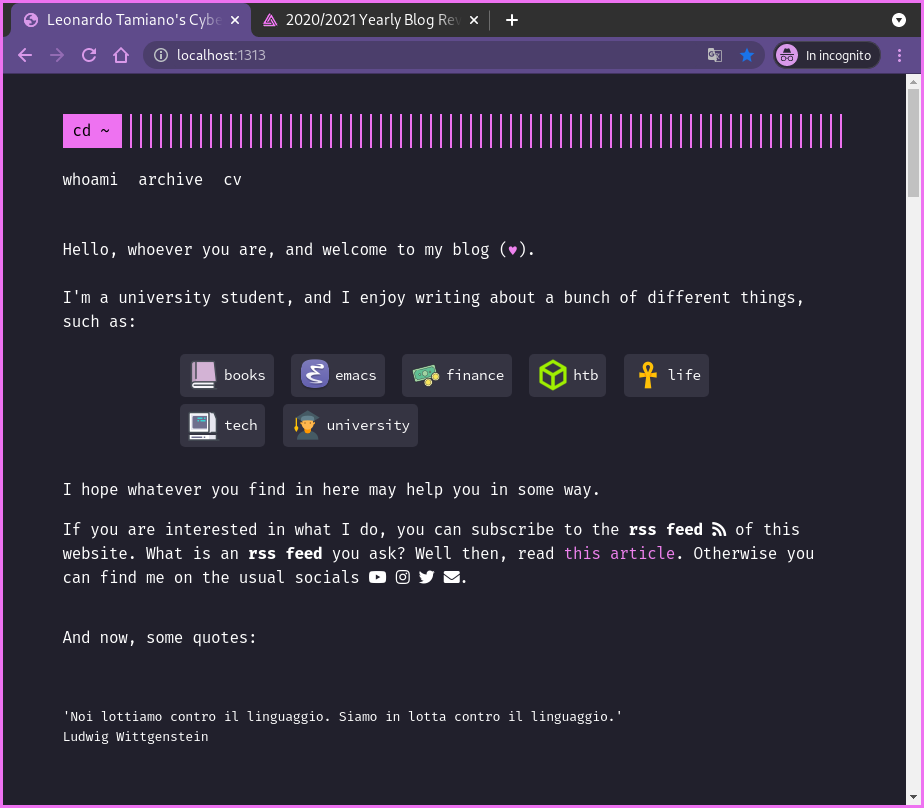Open the In incognito profile indicator

827,55
